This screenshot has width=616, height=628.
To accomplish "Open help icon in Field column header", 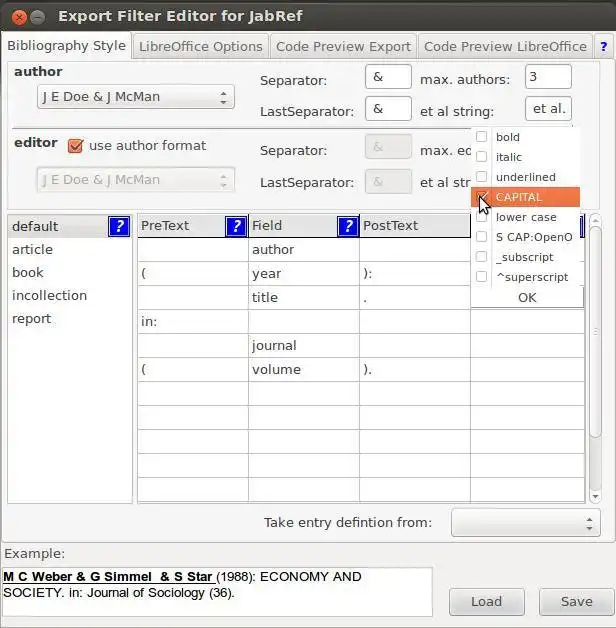I will click(348, 226).
